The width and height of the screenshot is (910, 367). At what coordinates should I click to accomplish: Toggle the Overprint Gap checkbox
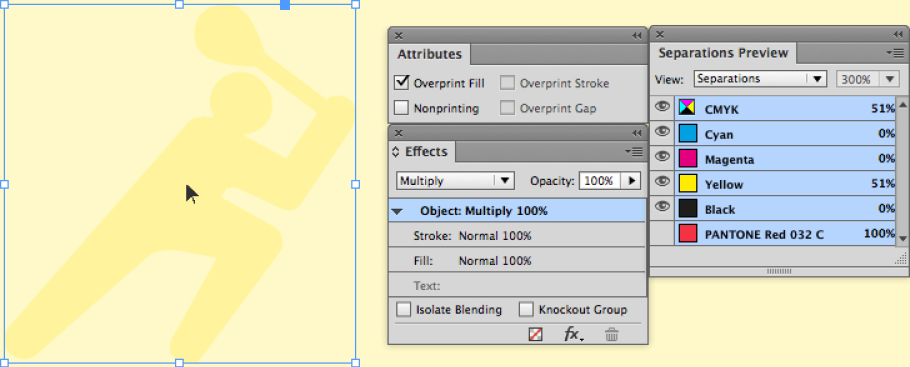point(507,108)
